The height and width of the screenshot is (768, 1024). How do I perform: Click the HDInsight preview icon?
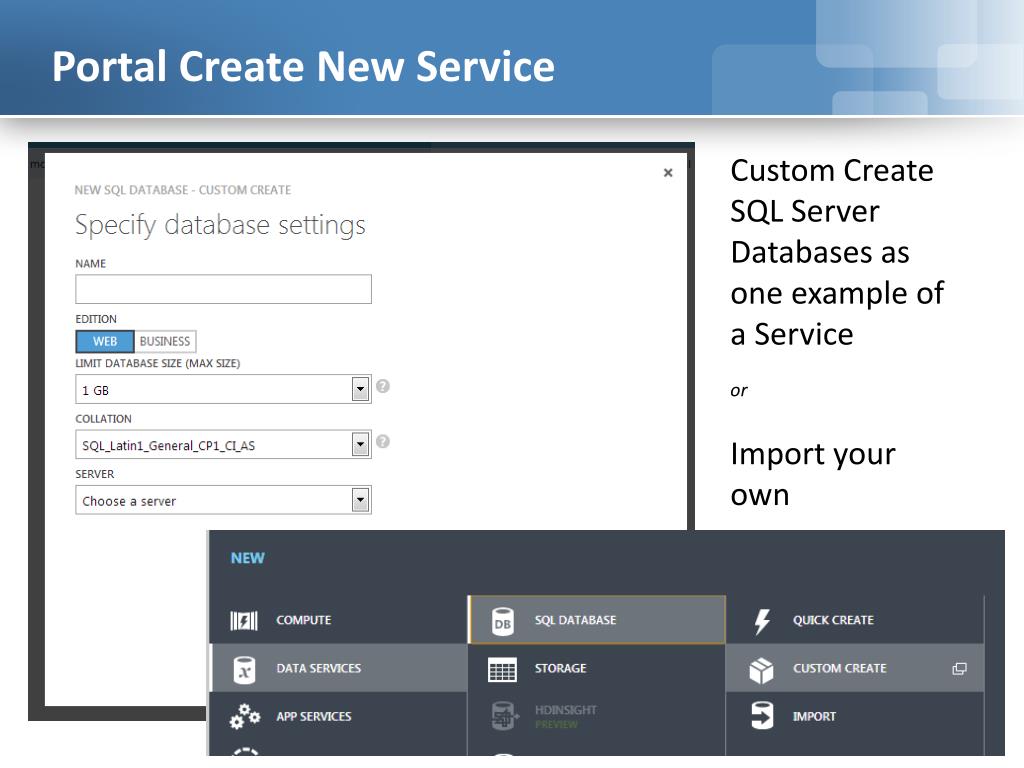(504, 716)
